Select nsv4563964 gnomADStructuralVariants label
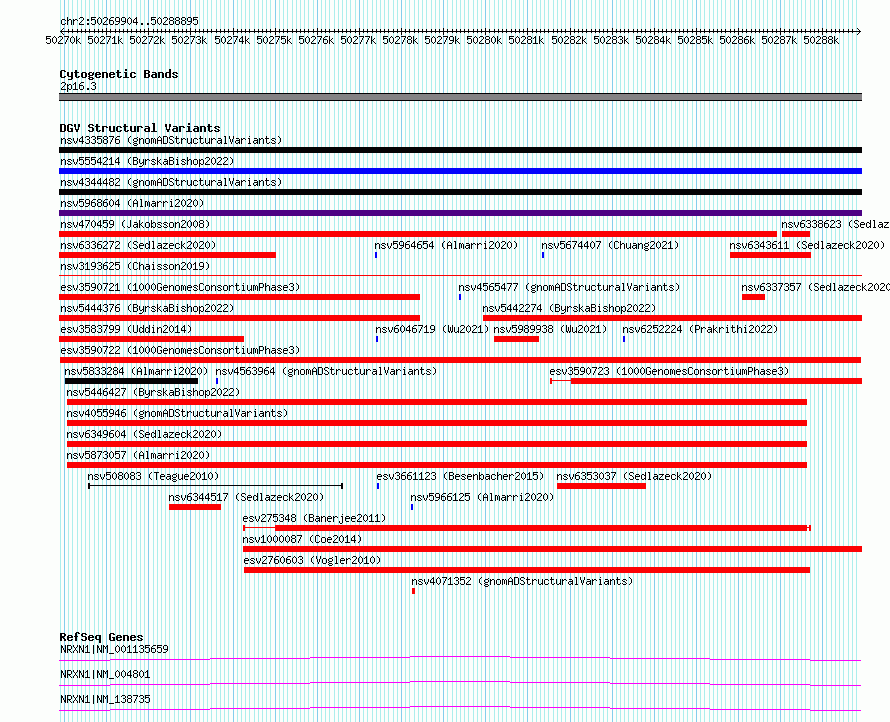The height and width of the screenshot is (722, 890). click(326, 371)
